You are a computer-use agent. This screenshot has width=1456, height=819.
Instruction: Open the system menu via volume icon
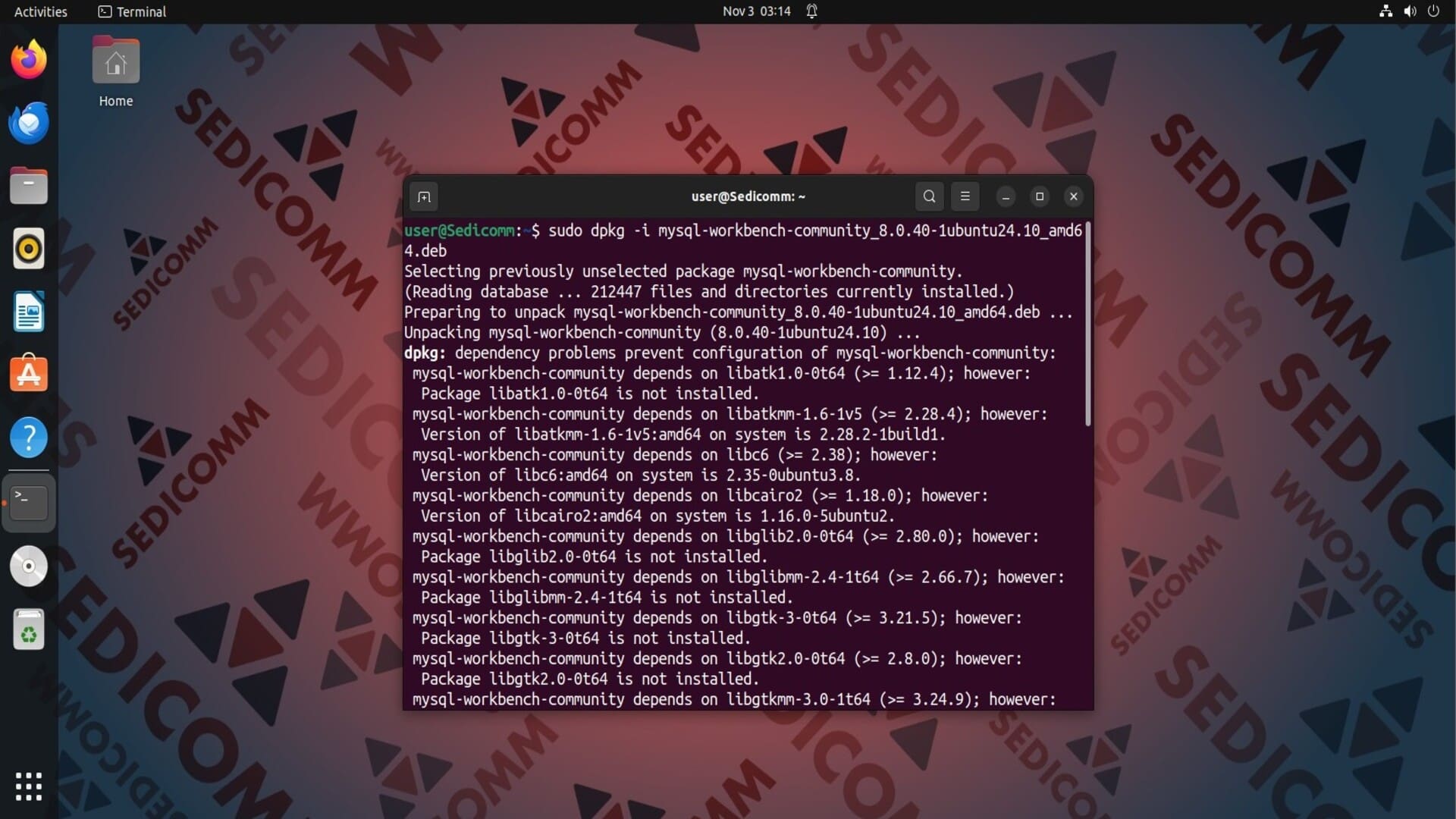click(x=1410, y=11)
